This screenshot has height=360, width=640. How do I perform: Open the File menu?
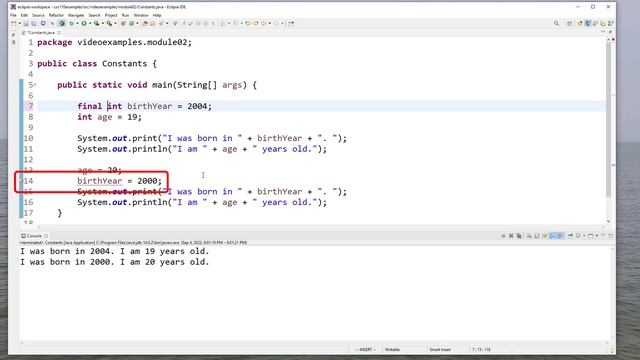pyautogui.click(x=13, y=15)
